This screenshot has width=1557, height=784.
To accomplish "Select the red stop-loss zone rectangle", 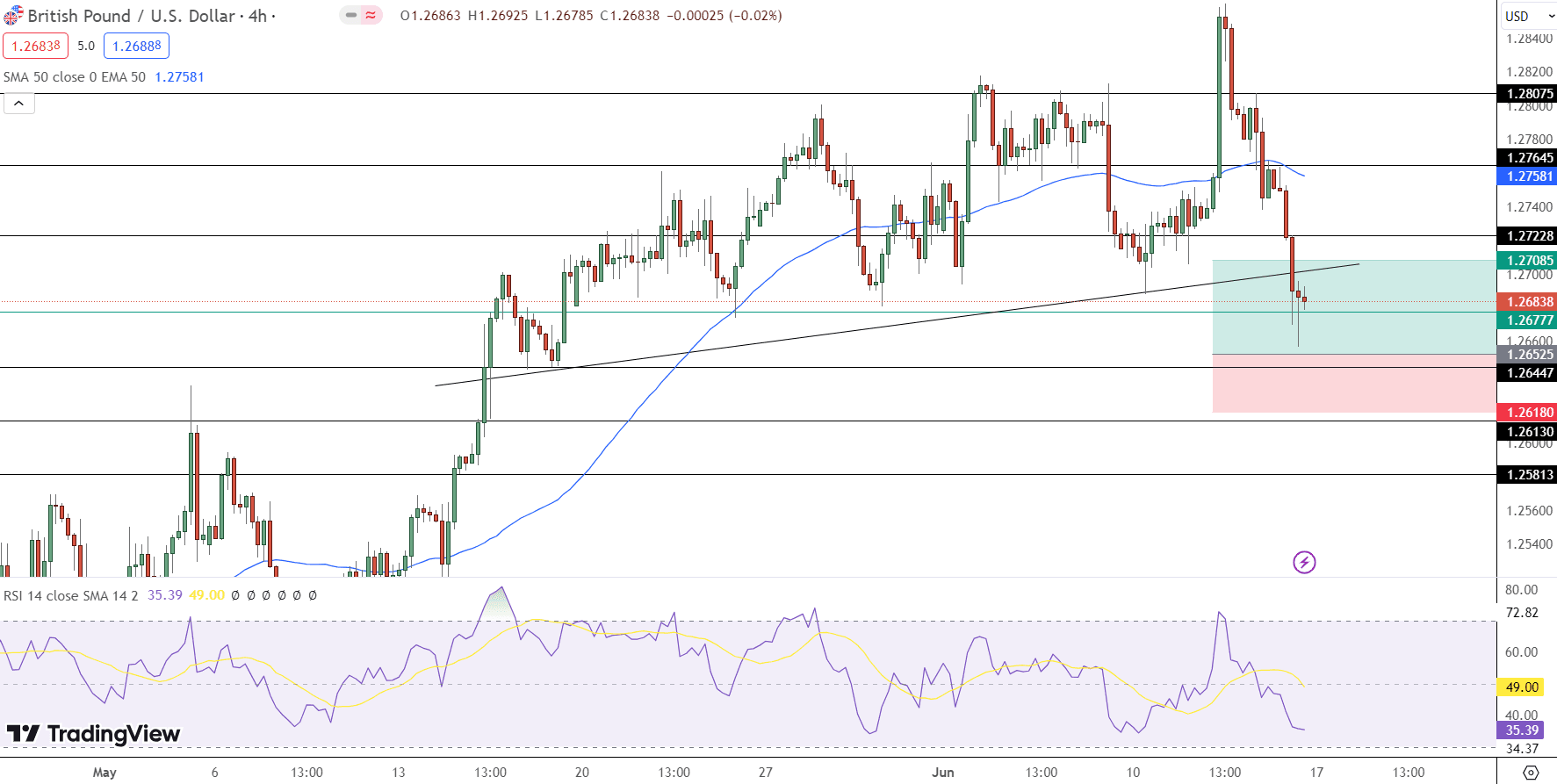I will click(x=1353, y=384).
